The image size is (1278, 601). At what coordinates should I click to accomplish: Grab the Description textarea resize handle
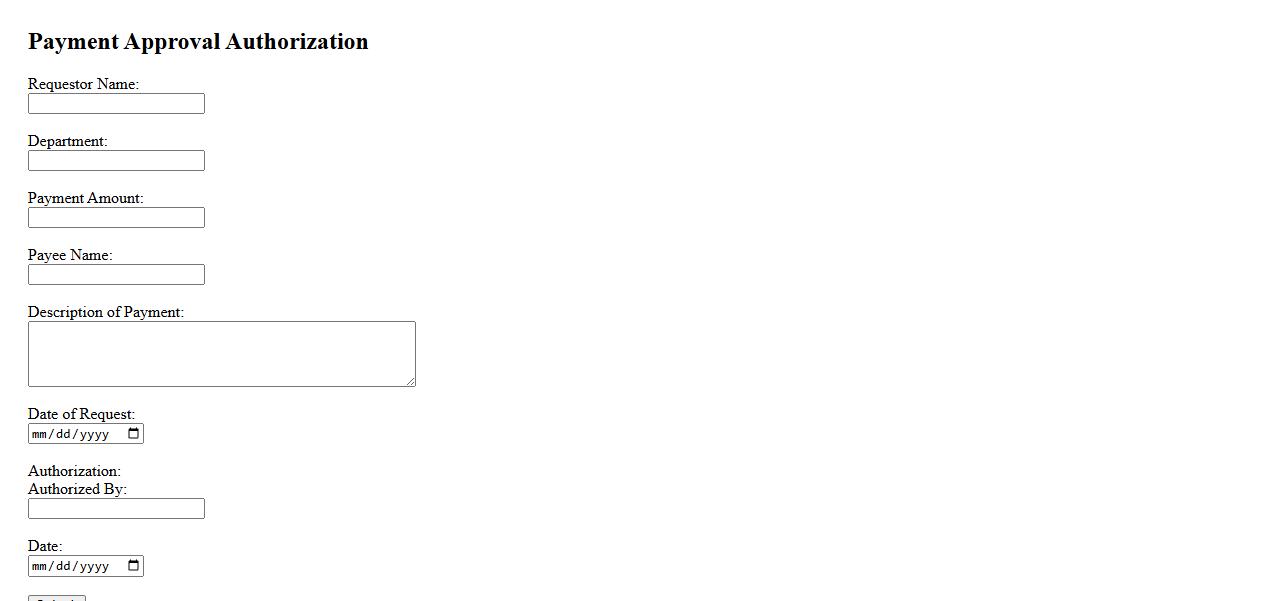coord(410,381)
